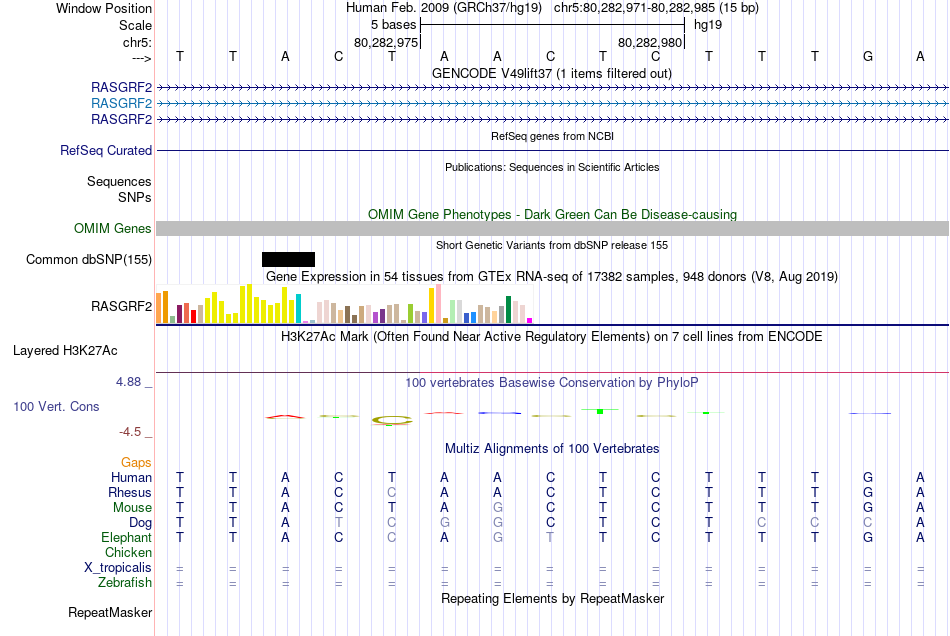Screen dimensions: 950x636
Task: Click the large G in PhyloP track
Action: tap(392, 420)
